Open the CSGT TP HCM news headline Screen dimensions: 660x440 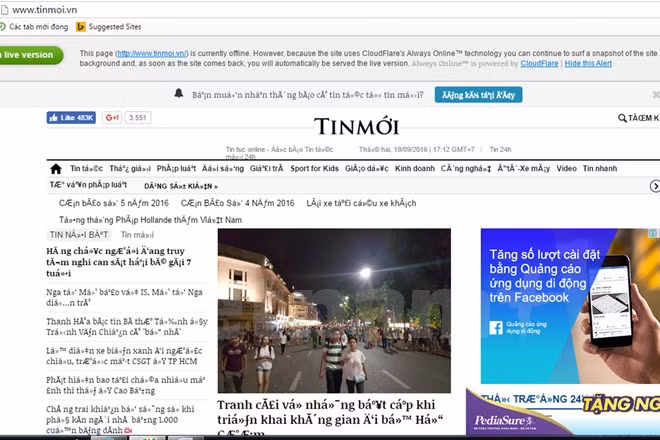[x=124, y=356]
